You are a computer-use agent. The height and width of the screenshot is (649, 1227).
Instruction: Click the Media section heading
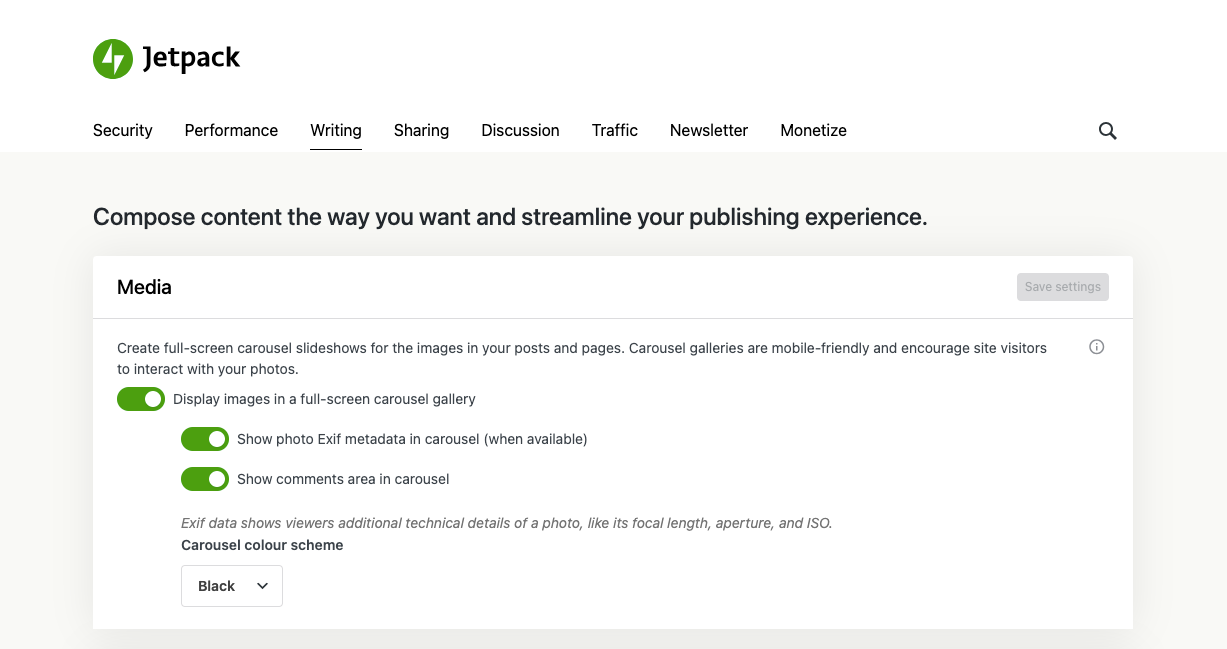tap(144, 287)
